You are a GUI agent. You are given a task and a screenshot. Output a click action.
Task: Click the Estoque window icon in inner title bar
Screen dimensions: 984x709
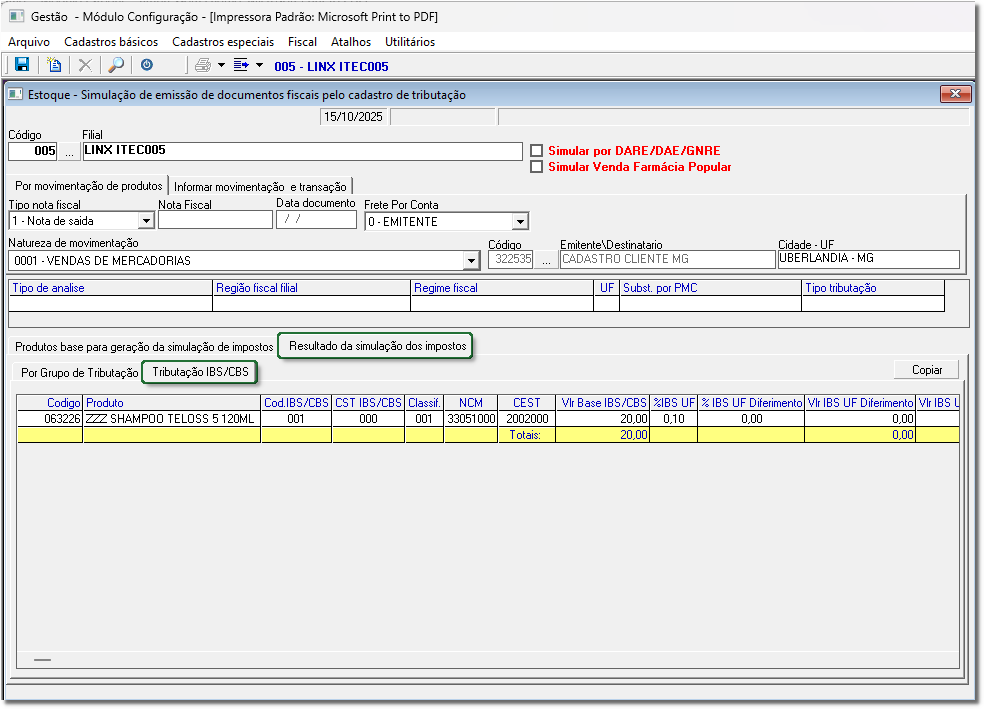click(15, 95)
